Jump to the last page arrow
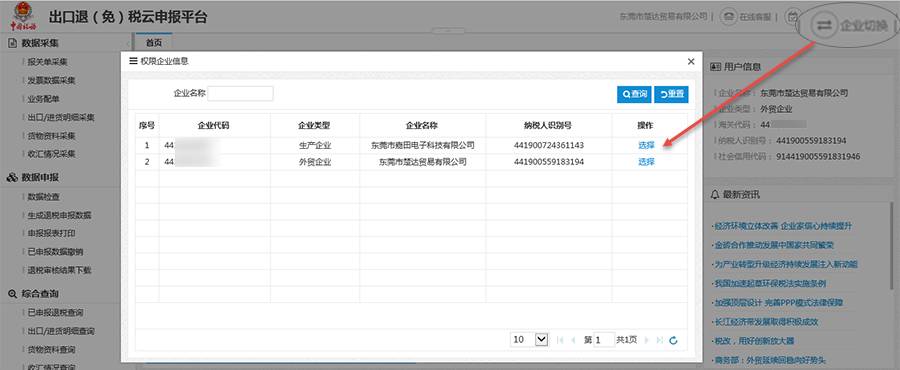Screen dimensions: 900x370 tap(660, 340)
